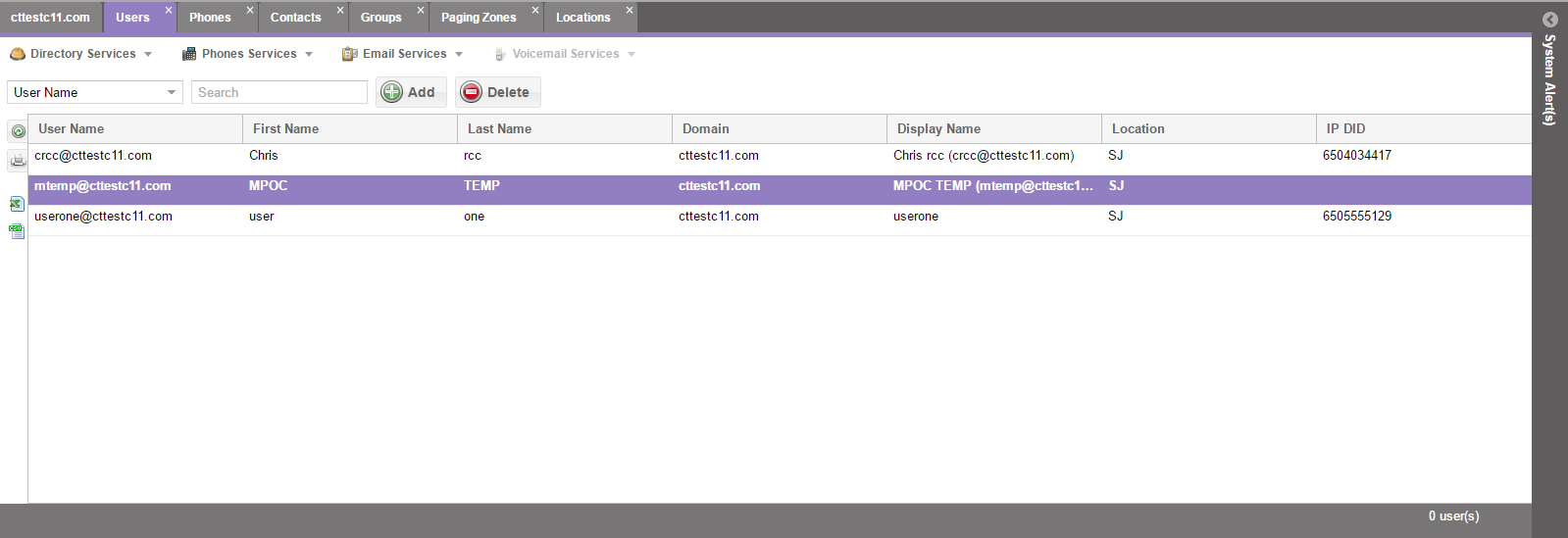Click IP DID 6505555129
The image size is (1568, 538).
pos(1357,217)
